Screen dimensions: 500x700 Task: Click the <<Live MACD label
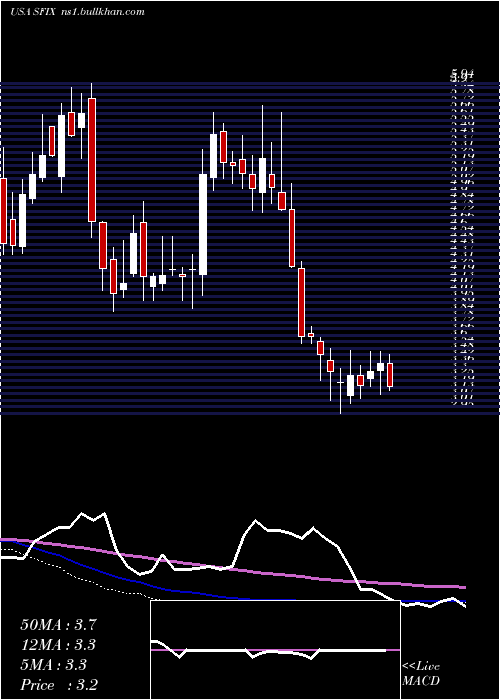click(421, 674)
